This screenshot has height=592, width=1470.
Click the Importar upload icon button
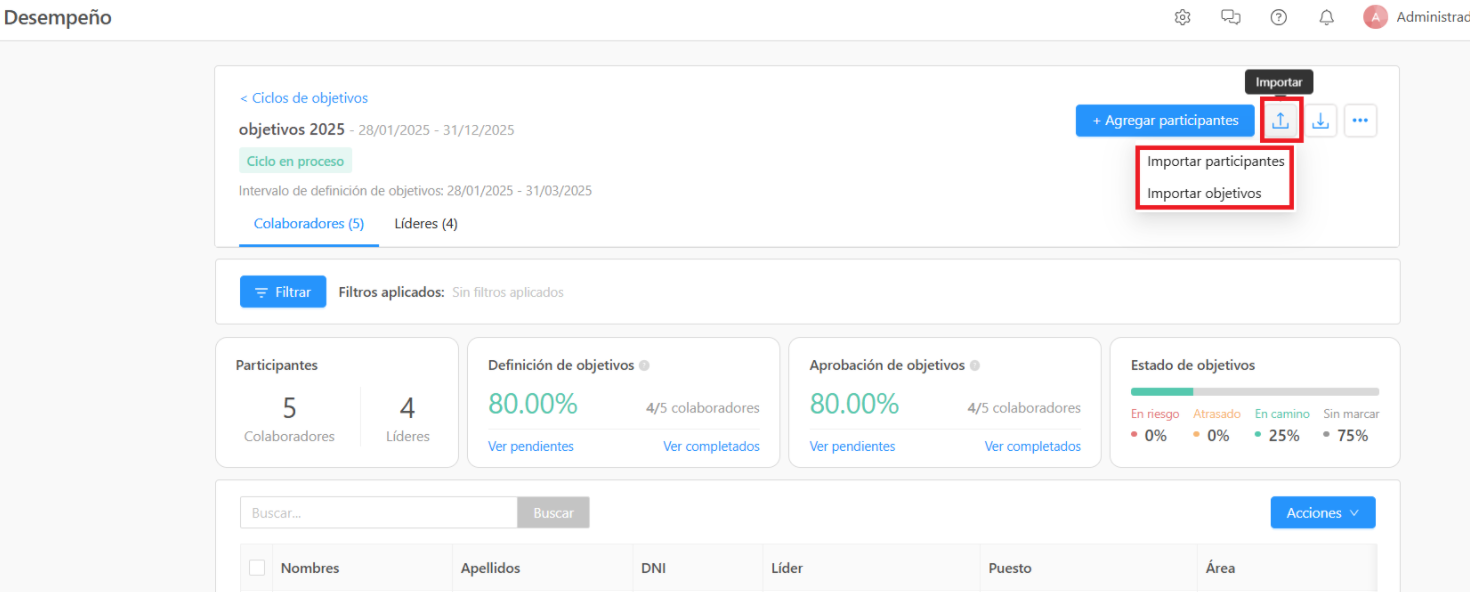pos(1280,121)
